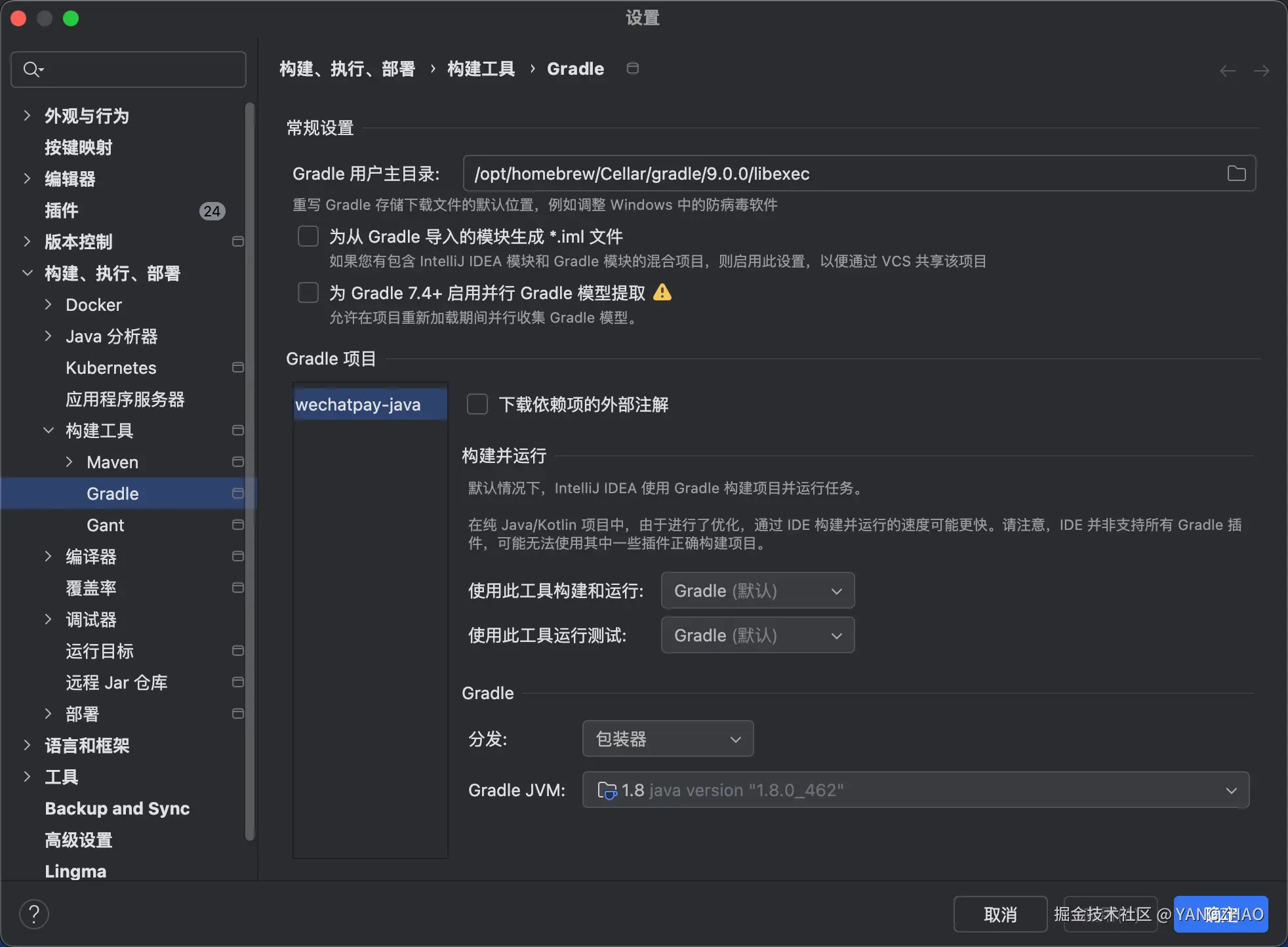Open the 插件 settings page

click(62, 210)
